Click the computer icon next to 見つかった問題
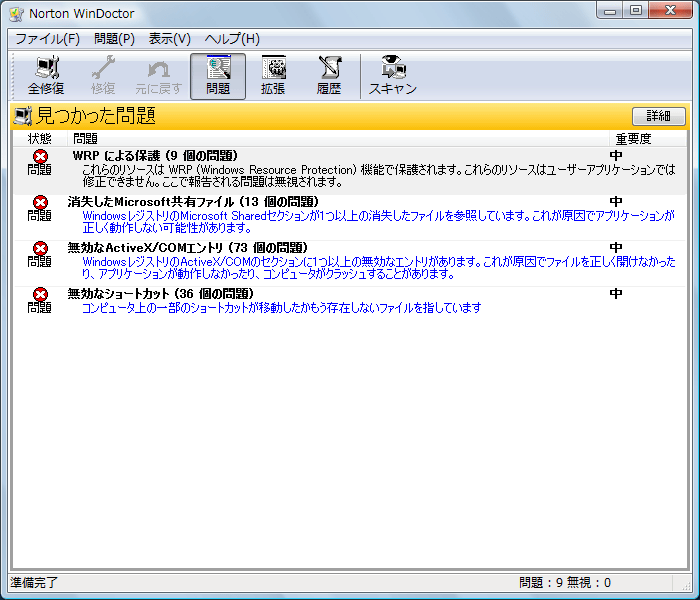This screenshot has width=700, height=600. (x=23, y=116)
